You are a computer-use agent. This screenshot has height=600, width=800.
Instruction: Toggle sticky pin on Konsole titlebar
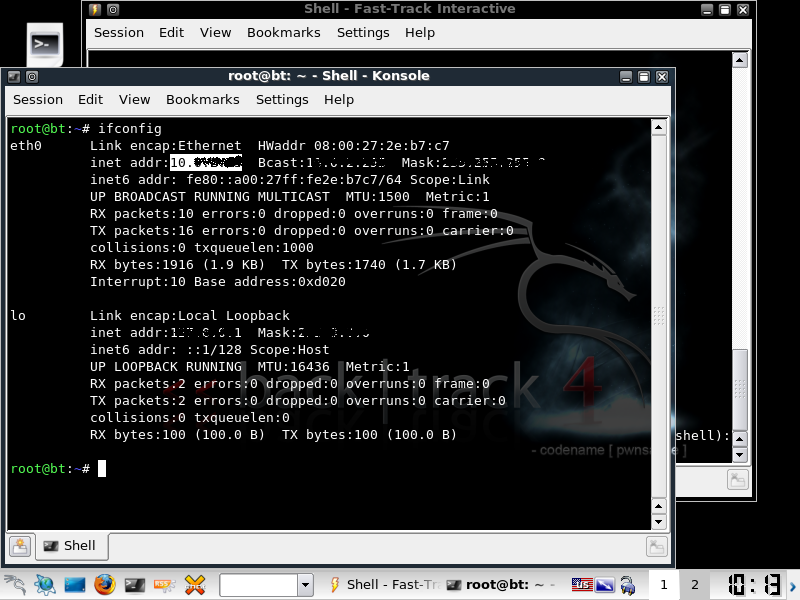pyautogui.click(x=32, y=77)
